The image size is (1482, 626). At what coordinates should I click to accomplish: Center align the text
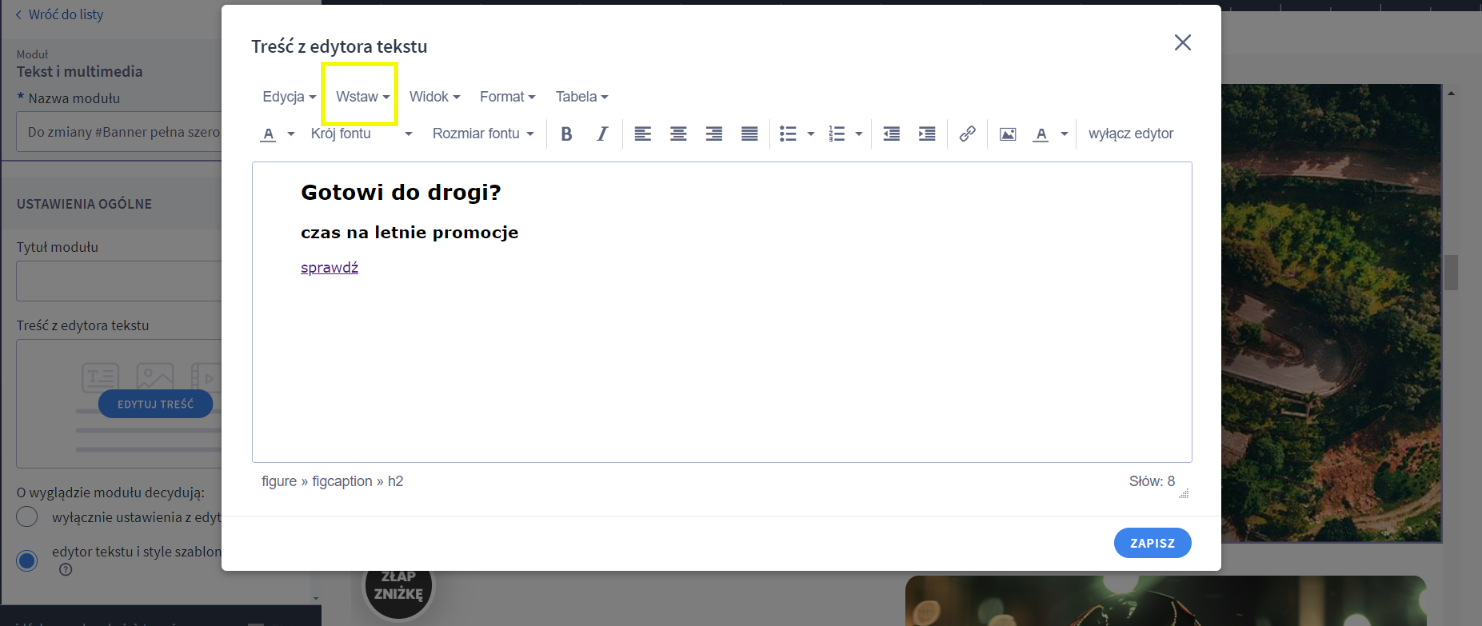(678, 134)
